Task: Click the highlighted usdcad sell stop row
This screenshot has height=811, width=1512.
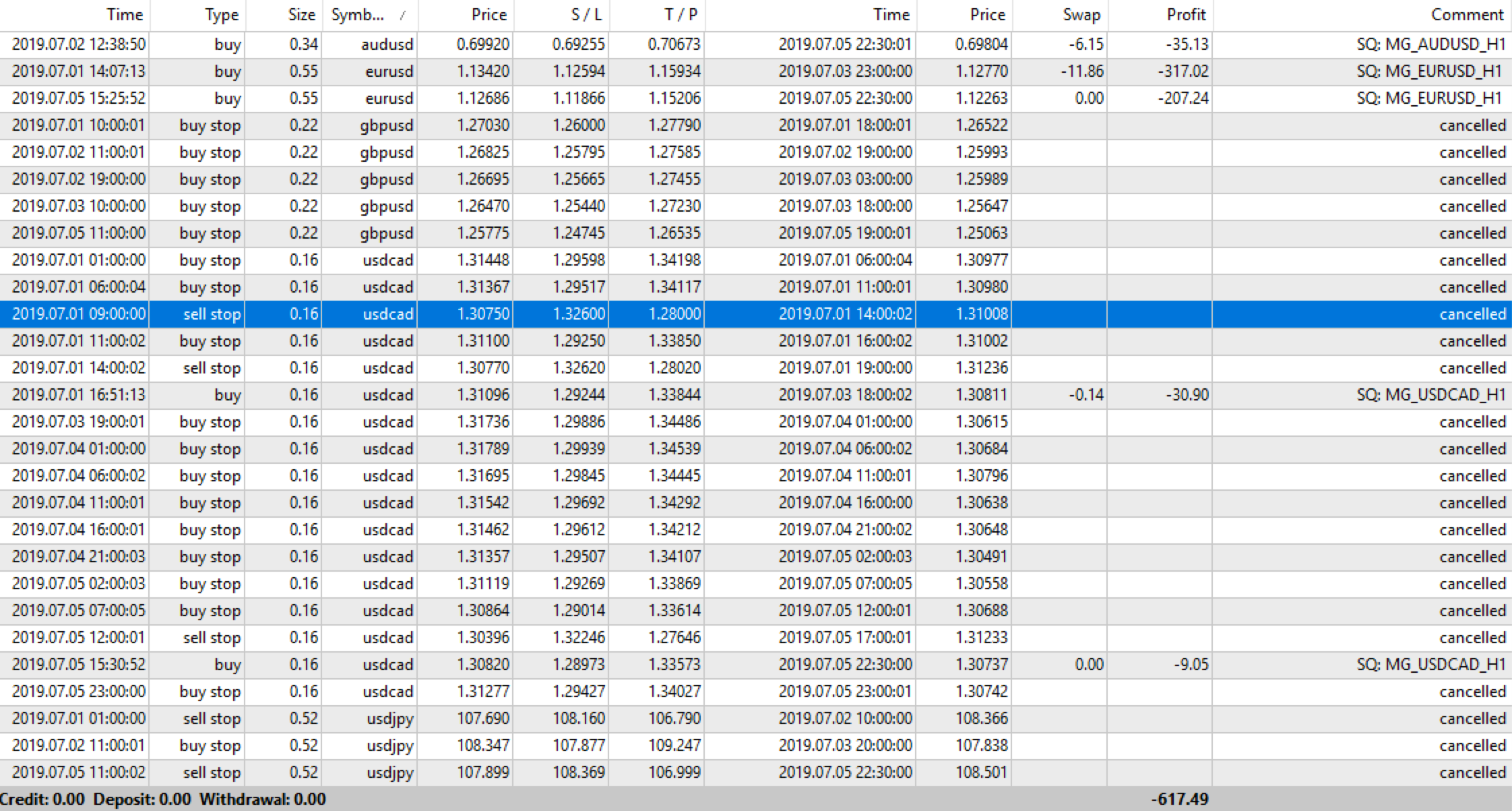Action: click(x=387, y=314)
